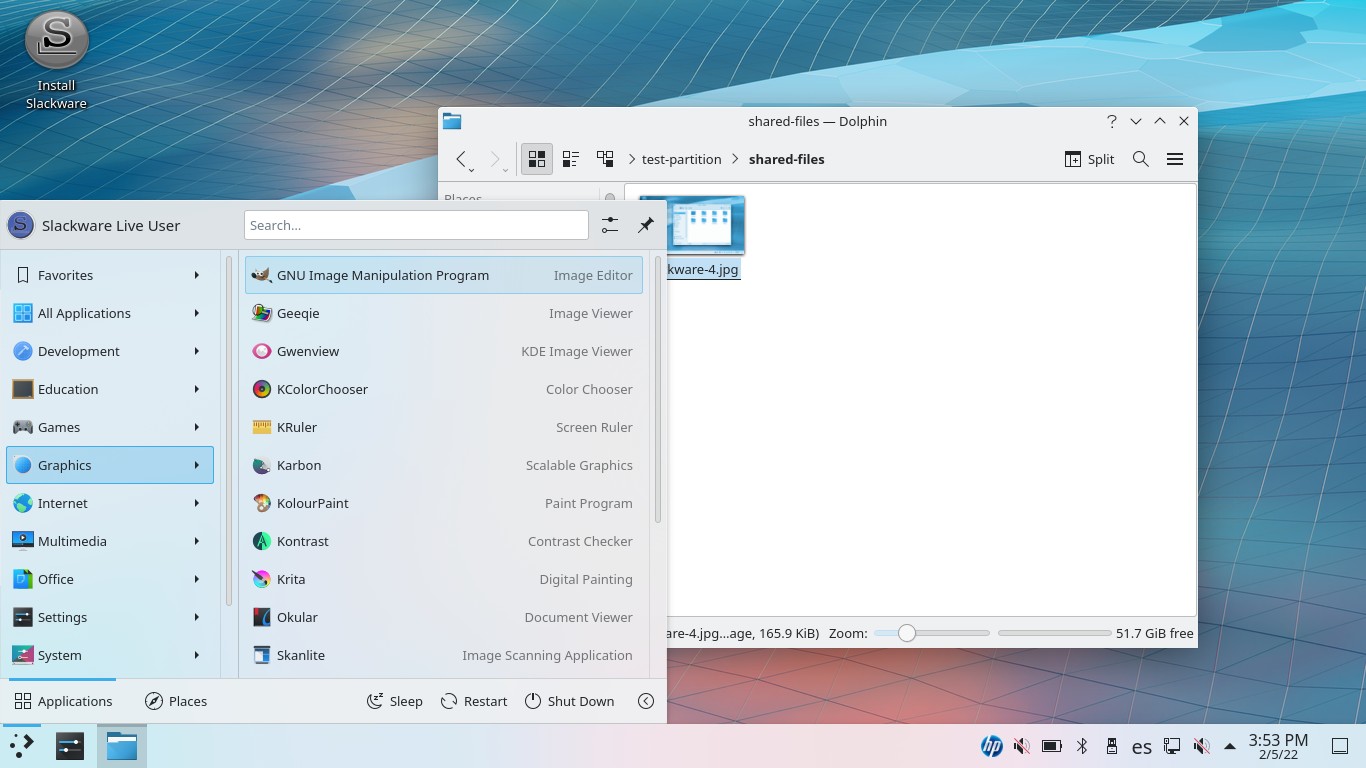Open more session actions arrow button
This screenshot has width=1366, height=768.
646,701
